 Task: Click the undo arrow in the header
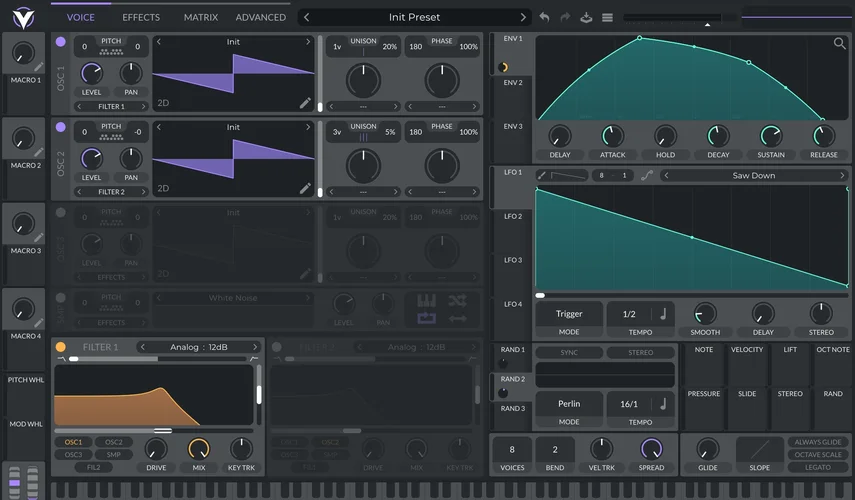point(544,17)
